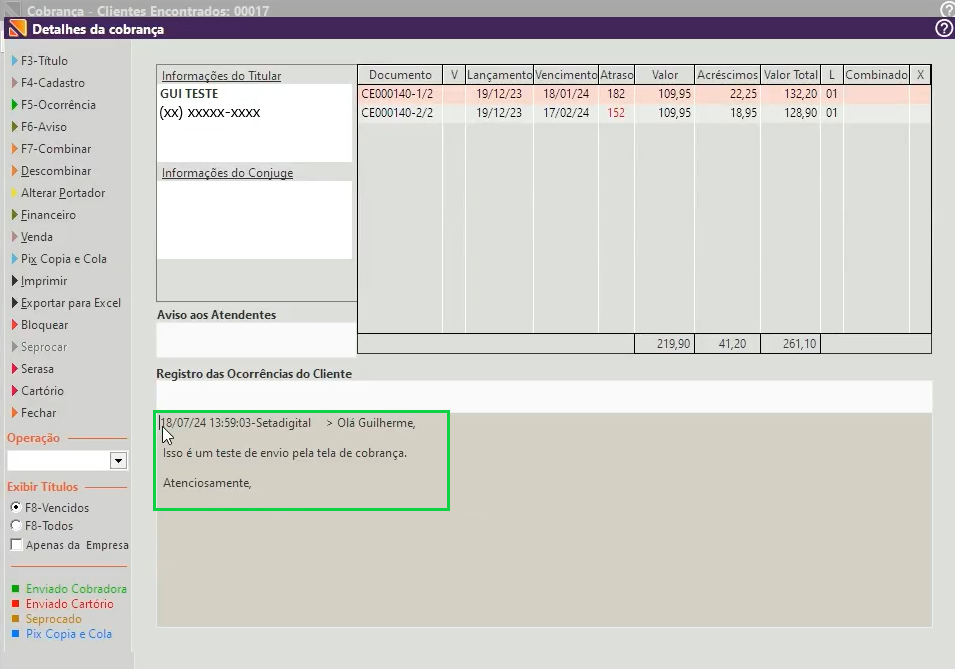Image resolution: width=955 pixels, height=669 pixels.
Task: Click the Documento column header
Action: point(400,75)
